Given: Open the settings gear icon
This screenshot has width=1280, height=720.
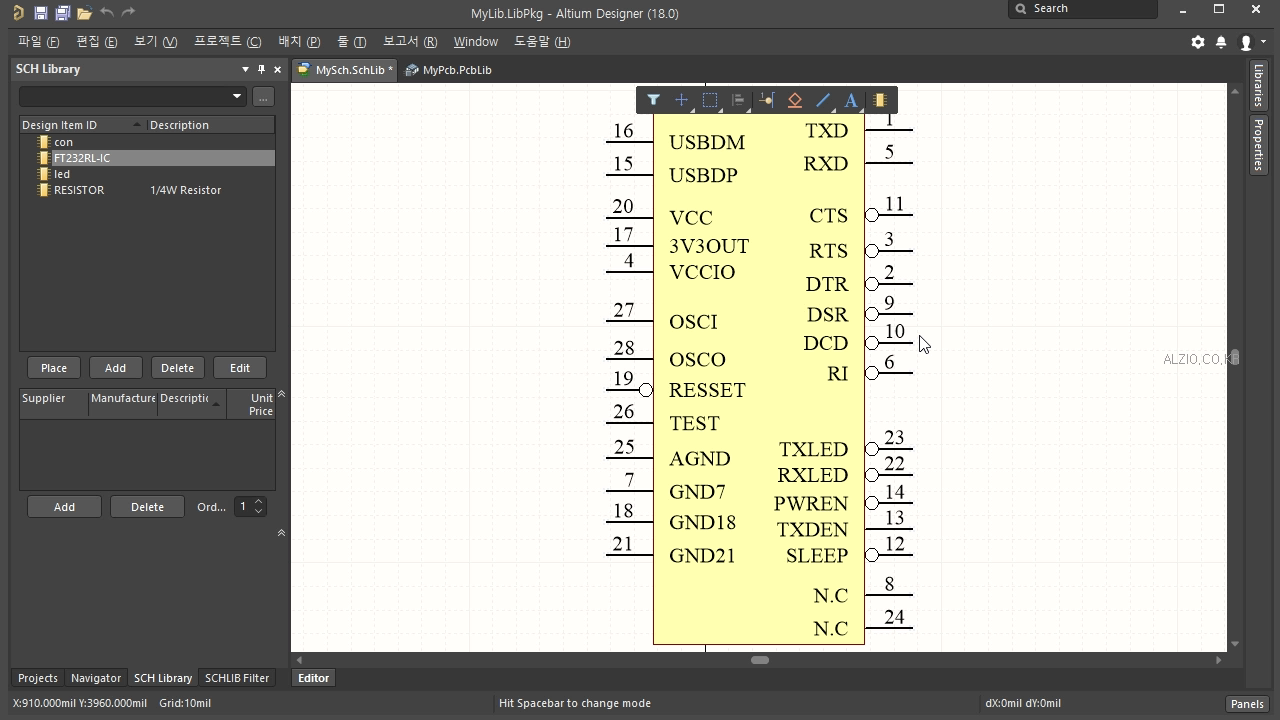Looking at the screenshot, I should (x=1198, y=42).
